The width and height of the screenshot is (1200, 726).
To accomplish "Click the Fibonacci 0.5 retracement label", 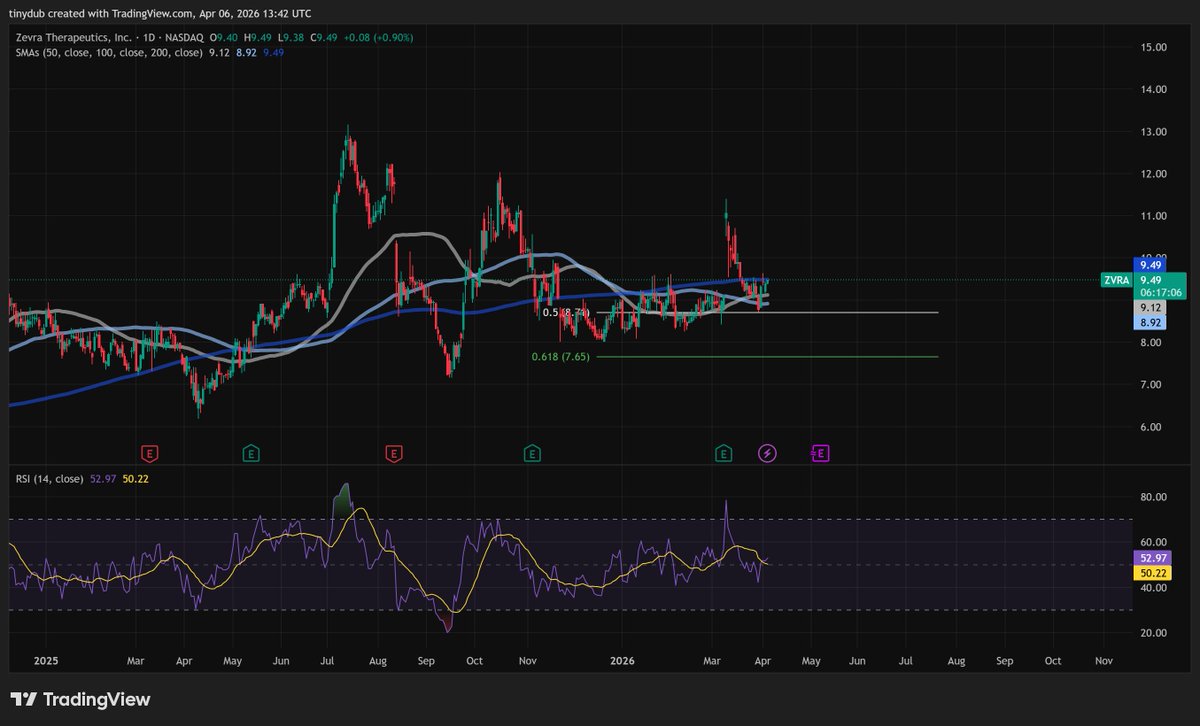I will click(x=565, y=313).
